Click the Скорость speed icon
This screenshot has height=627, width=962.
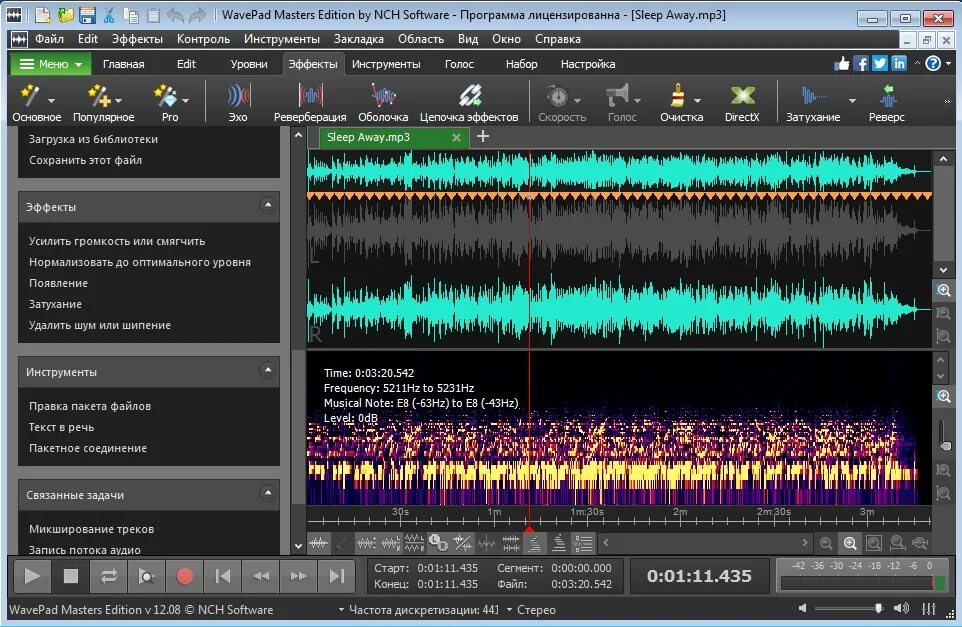click(x=558, y=96)
